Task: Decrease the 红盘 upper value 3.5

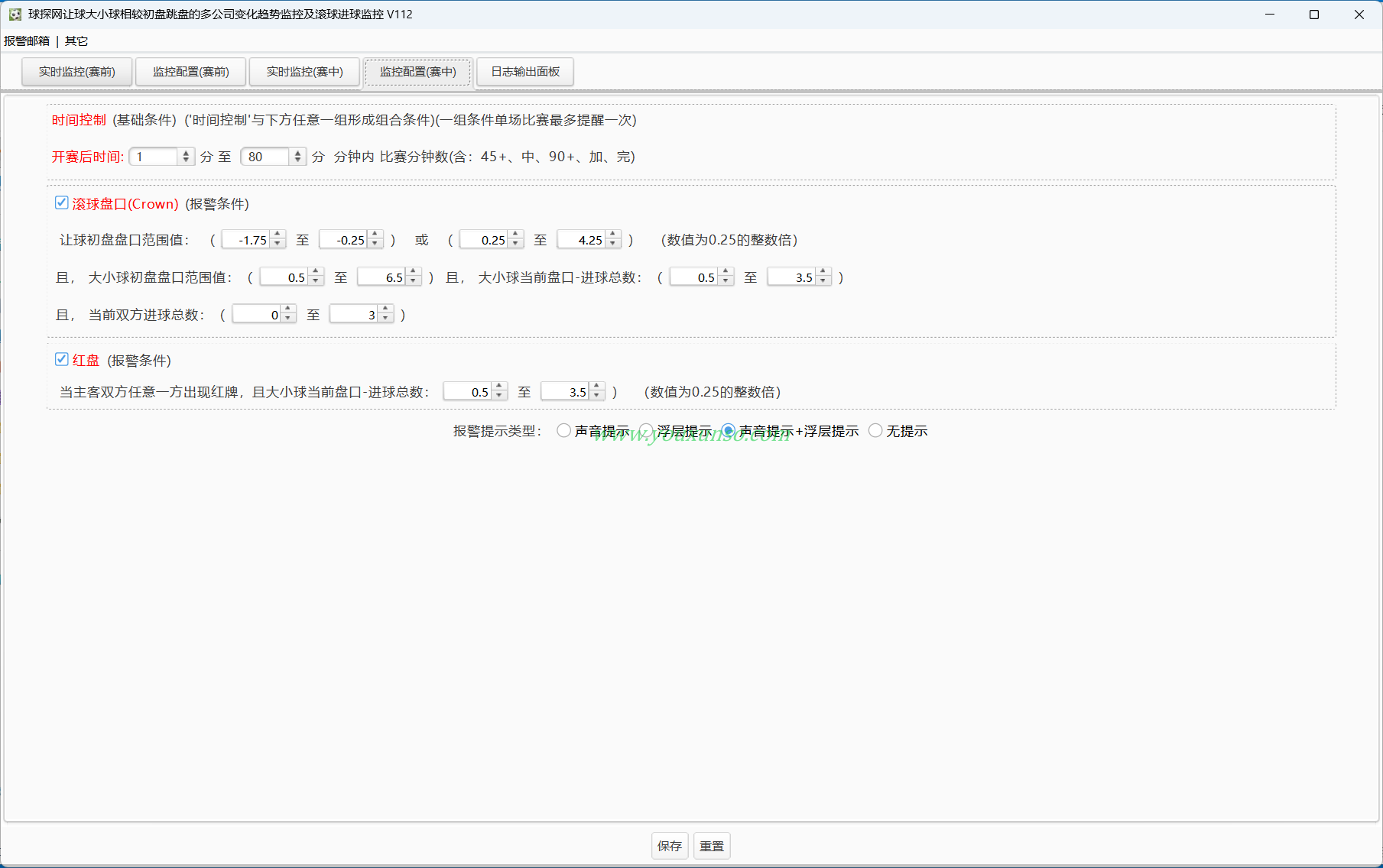Action: (x=597, y=397)
